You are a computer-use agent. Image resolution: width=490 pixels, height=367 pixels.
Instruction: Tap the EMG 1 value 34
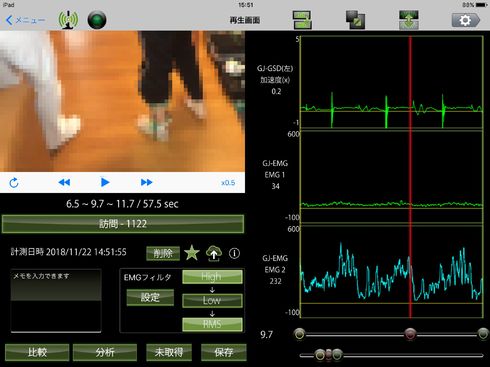click(x=275, y=186)
